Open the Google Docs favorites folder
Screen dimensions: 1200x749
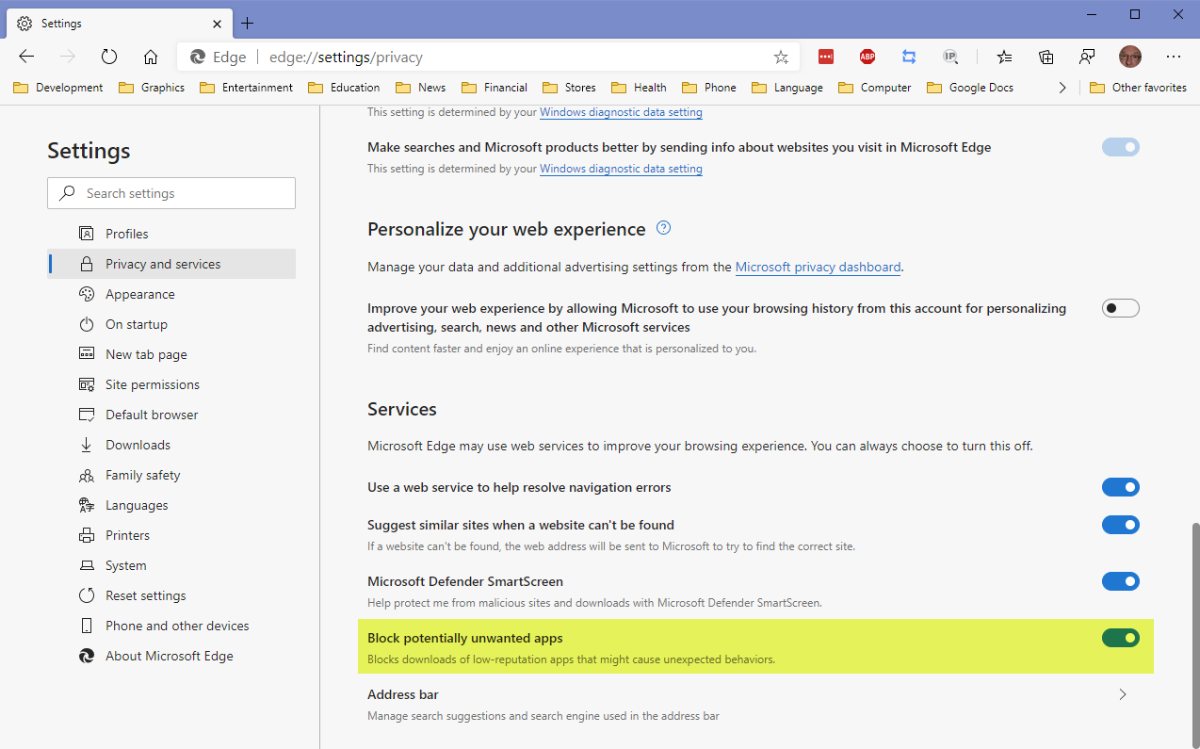[970, 87]
